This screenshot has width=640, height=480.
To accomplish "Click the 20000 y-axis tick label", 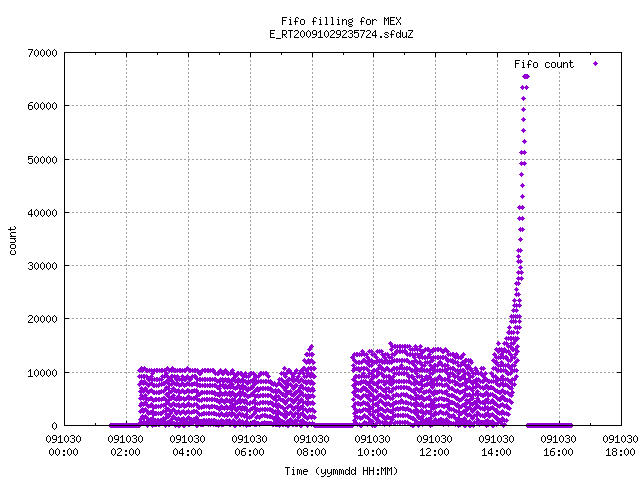I will coord(42,319).
